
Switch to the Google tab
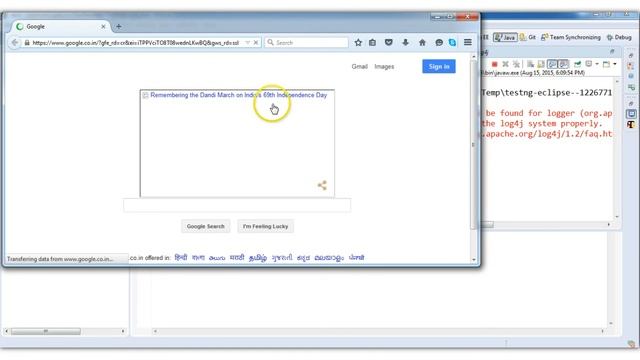coord(59,27)
